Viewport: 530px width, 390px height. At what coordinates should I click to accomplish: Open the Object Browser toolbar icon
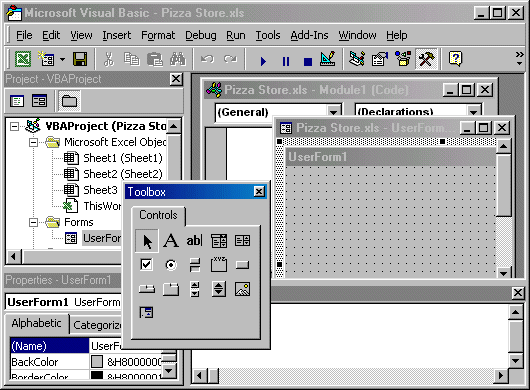403,59
